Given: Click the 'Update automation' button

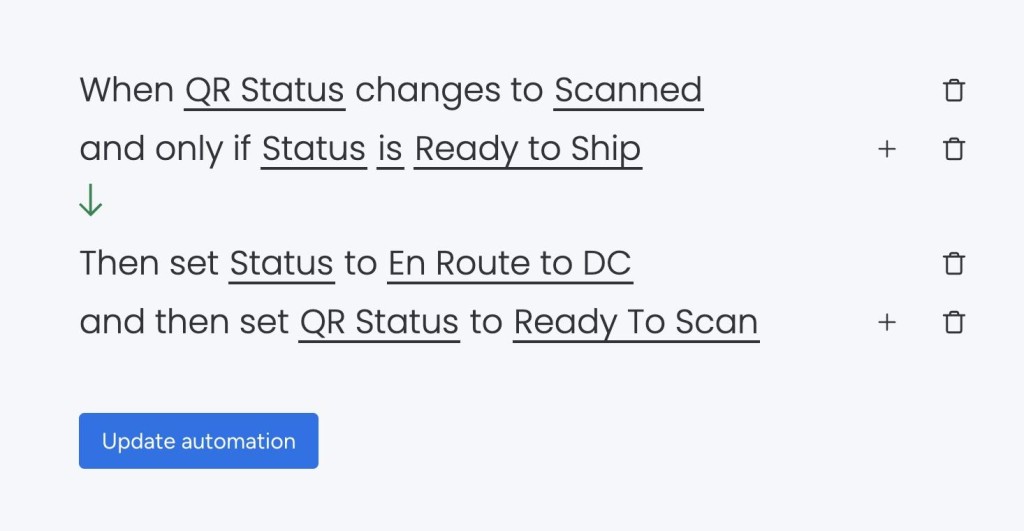Looking at the screenshot, I should 198,441.
